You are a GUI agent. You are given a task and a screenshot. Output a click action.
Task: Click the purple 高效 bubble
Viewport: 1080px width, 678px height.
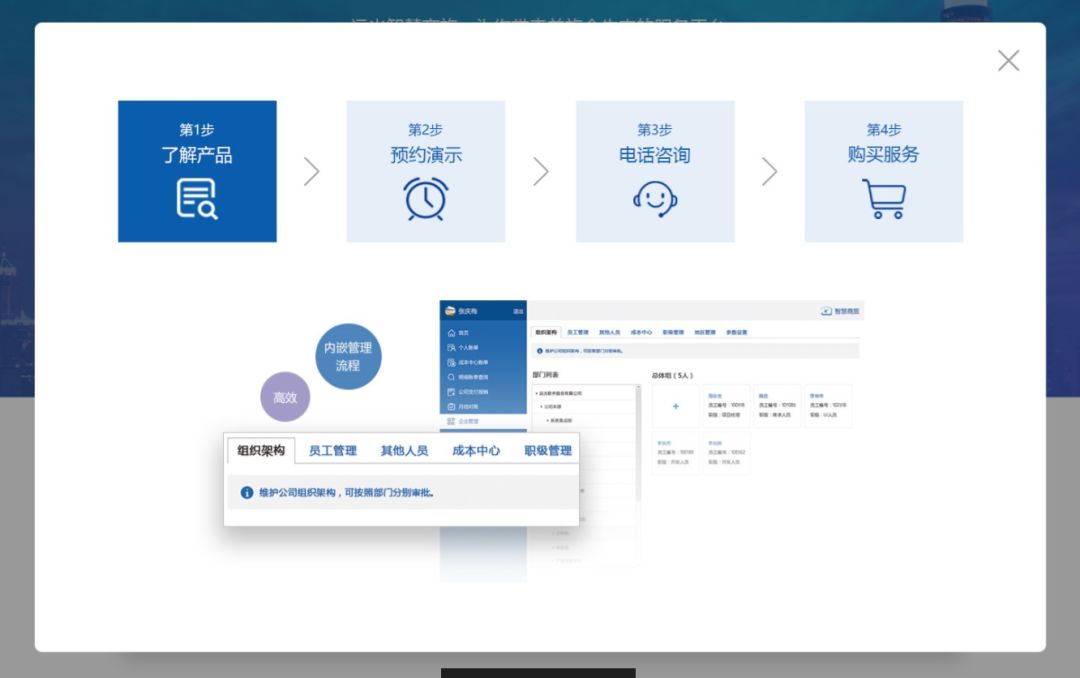[285, 397]
